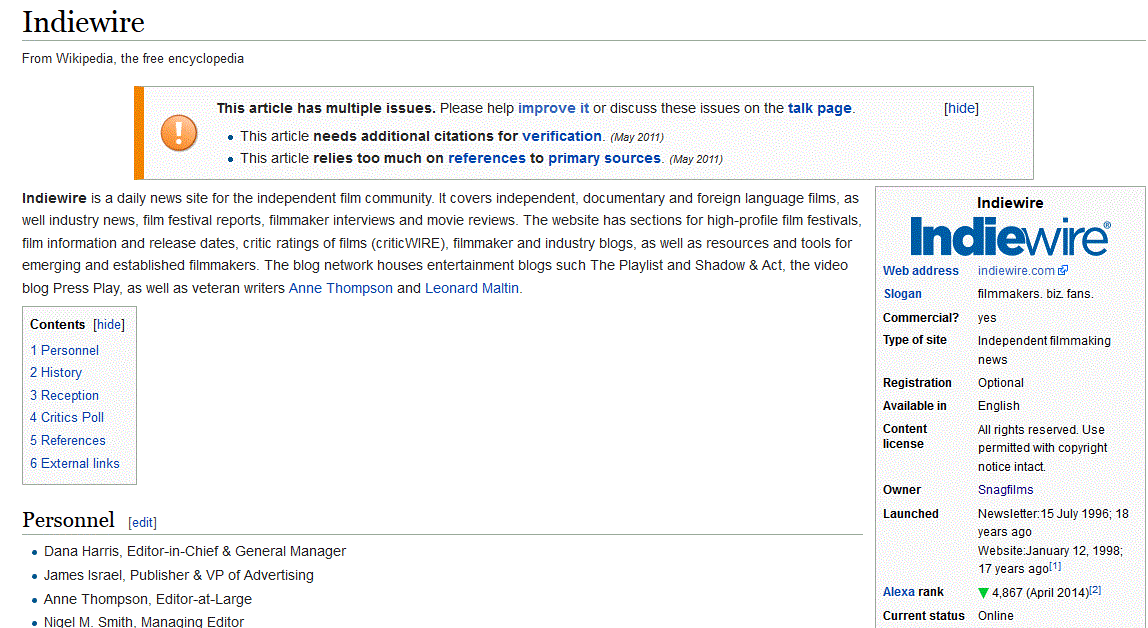Click the 'Launched' infobox label
The width and height of the screenshot is (1148, 628).
pyautogui.click(x=910, y=514)
